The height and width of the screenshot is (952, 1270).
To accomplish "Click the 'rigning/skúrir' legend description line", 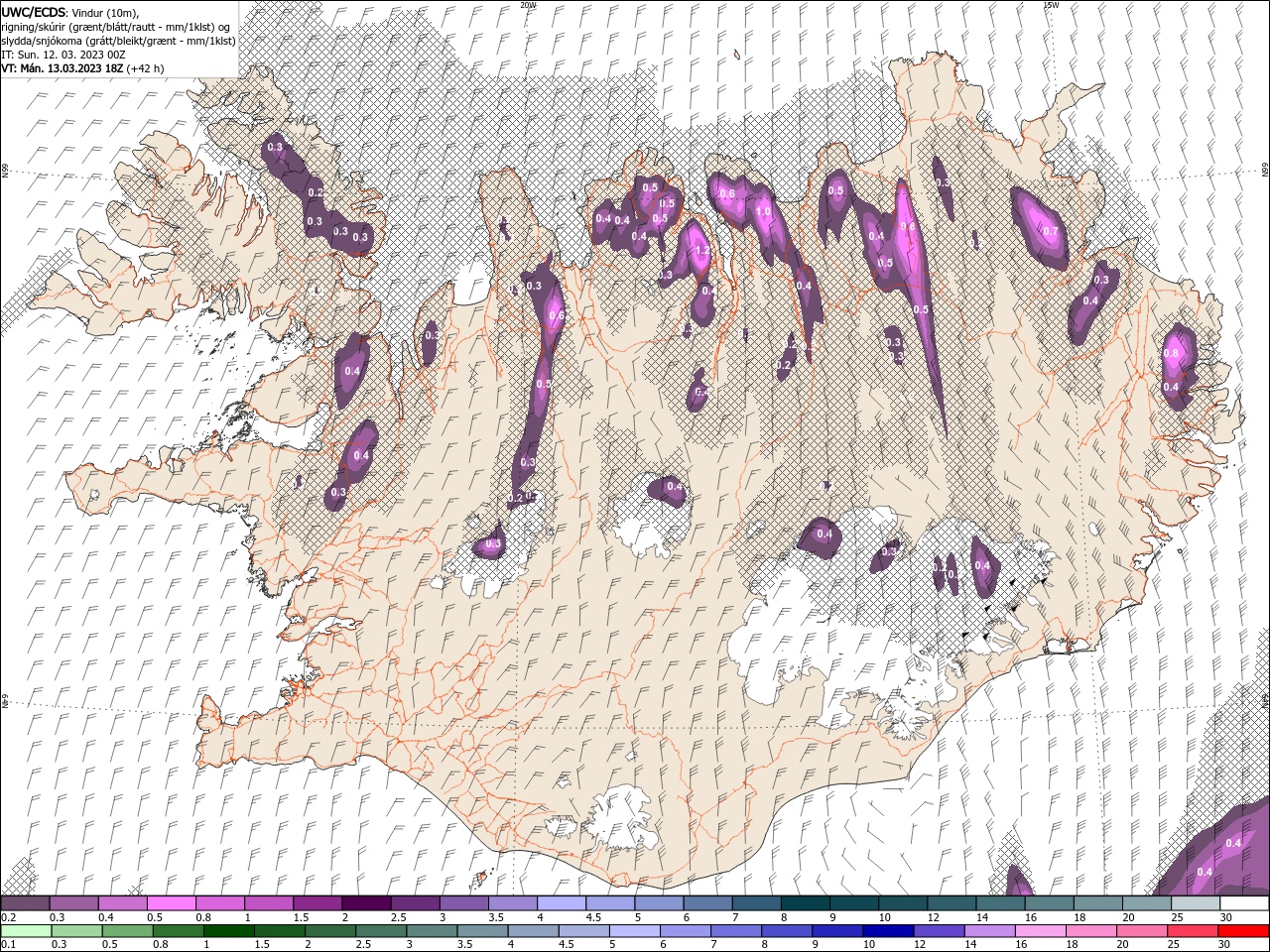I will tap(117, 27).
